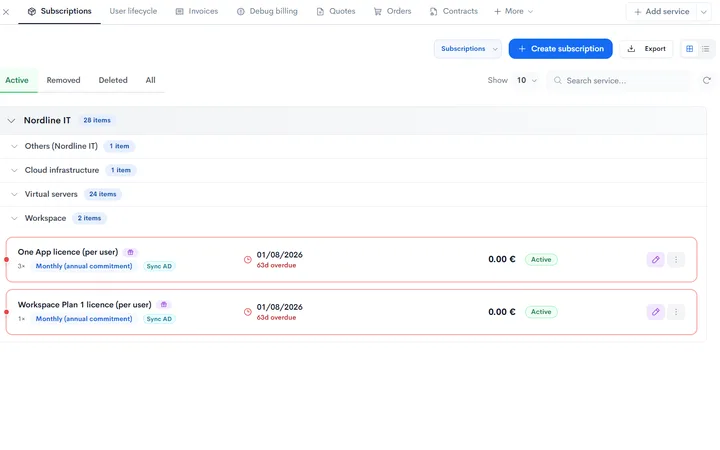The height and width of the screenshot is (450, 720).
Task: Click the overdue clock icon on Workspace Plan row
Action: tap(248, 312)
